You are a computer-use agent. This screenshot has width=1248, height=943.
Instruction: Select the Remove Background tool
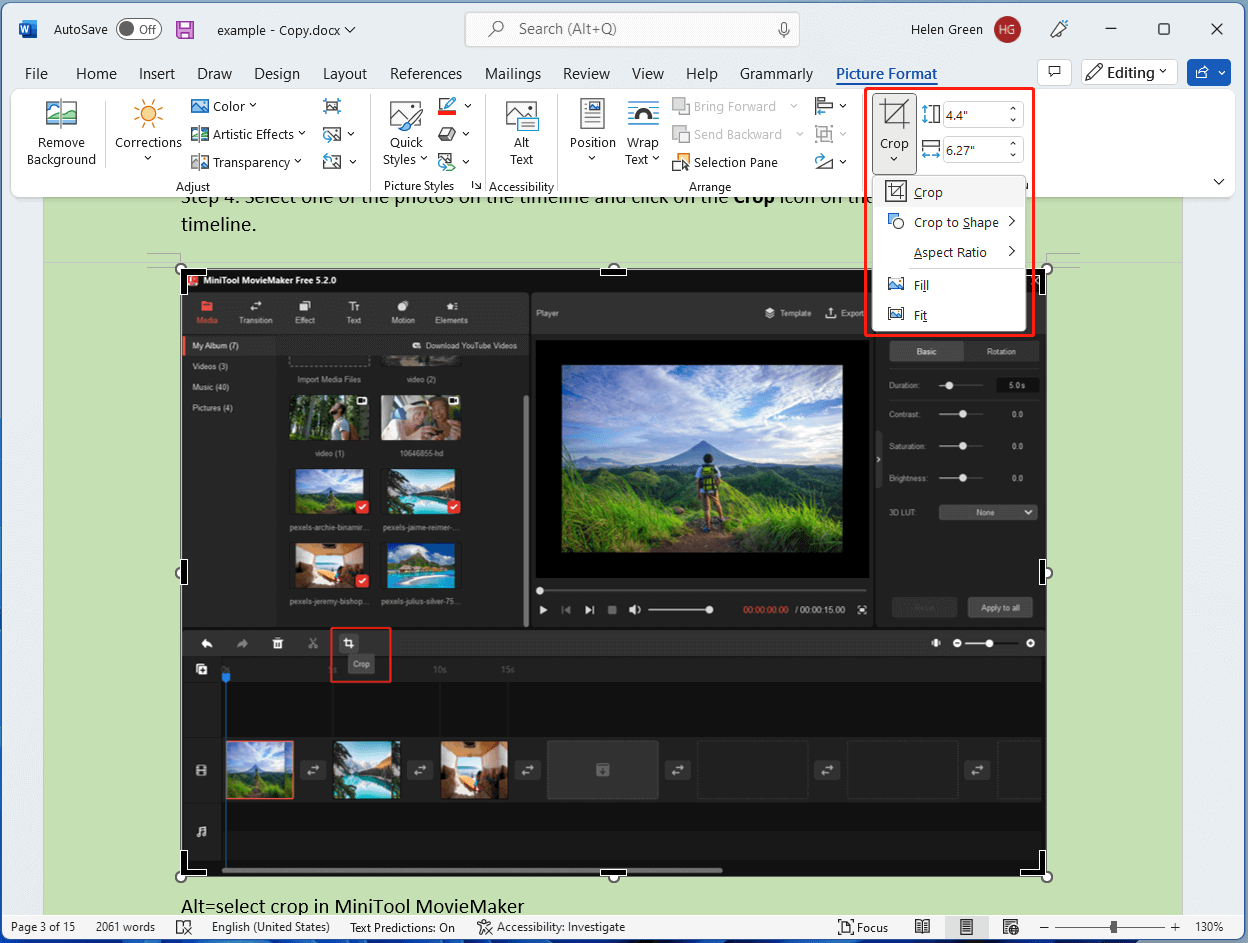tap(60, 133)
